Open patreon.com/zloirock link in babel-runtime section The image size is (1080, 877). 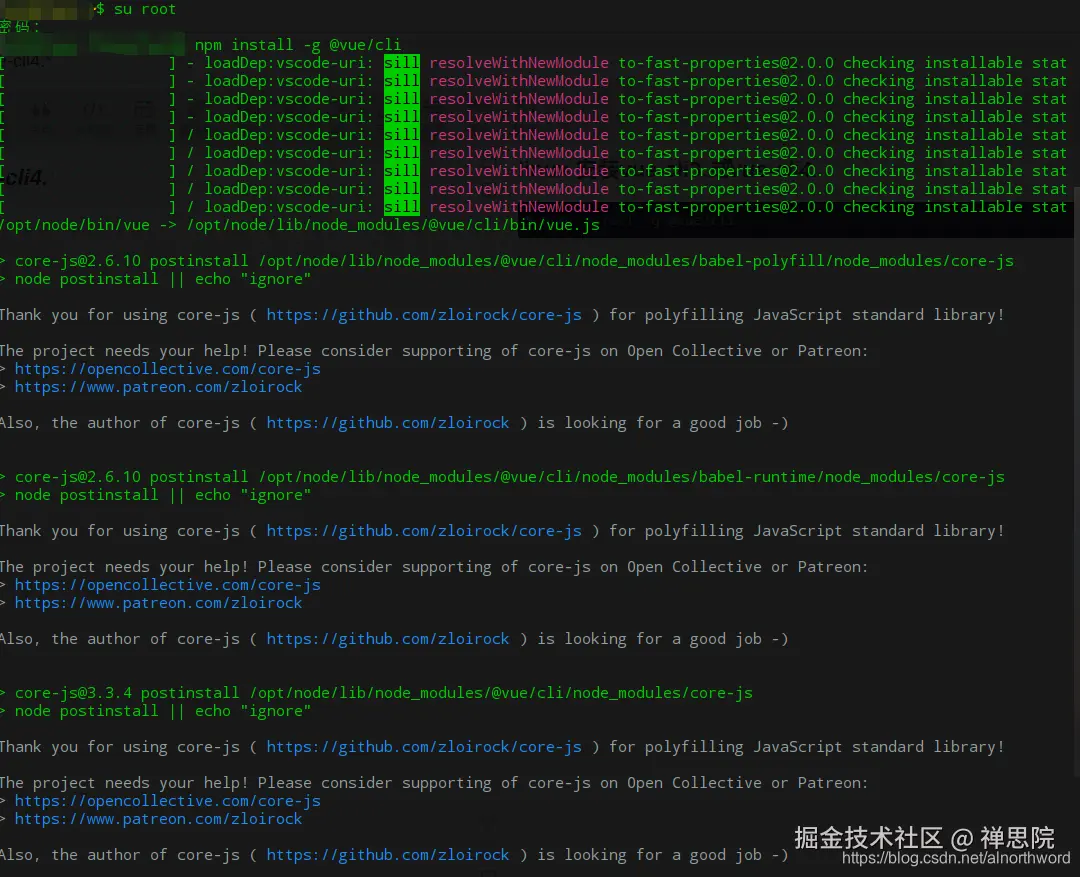(x=158, y=603)
